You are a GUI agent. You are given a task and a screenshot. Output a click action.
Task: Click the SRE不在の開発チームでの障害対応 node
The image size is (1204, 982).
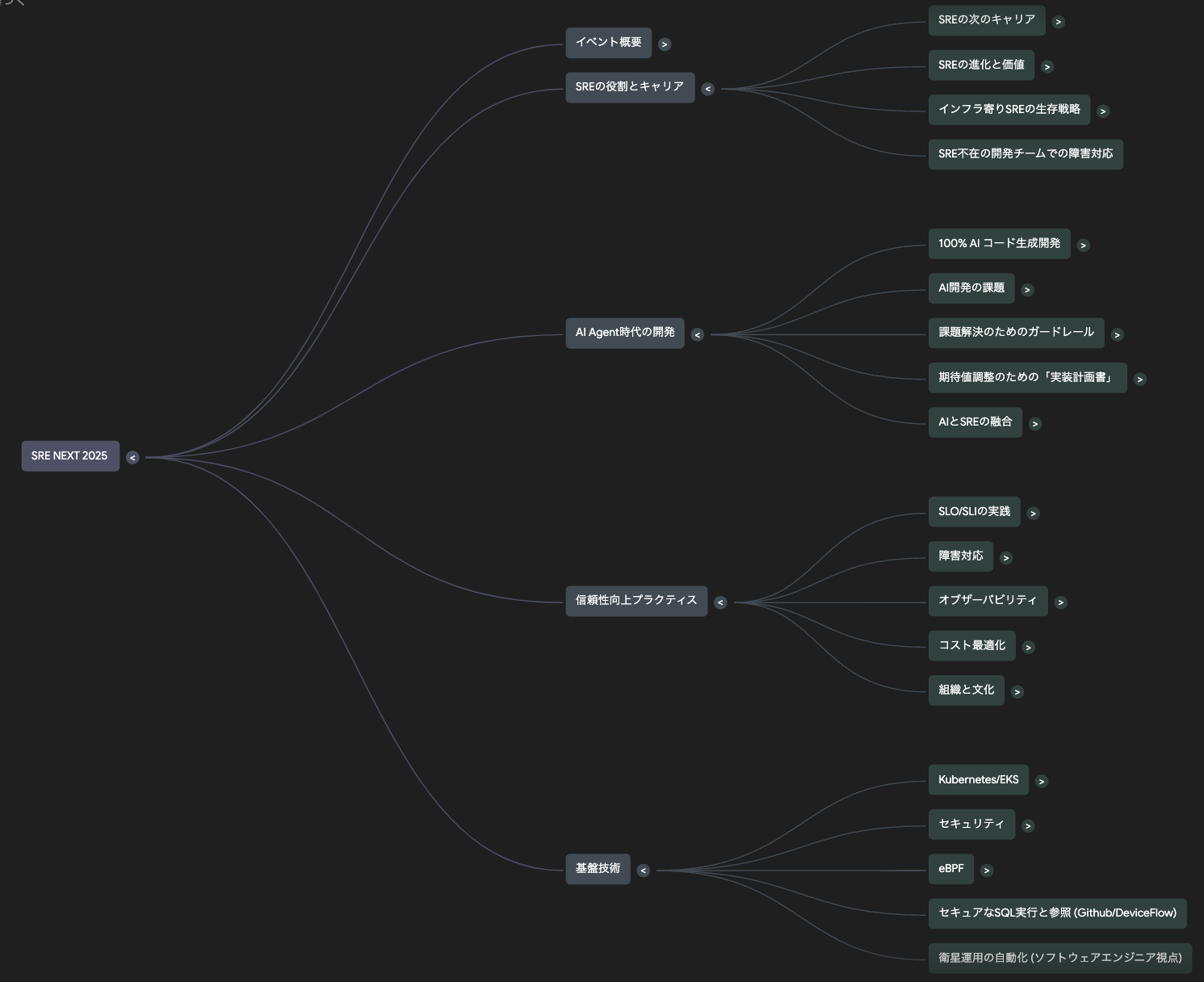pos(1025,154)
